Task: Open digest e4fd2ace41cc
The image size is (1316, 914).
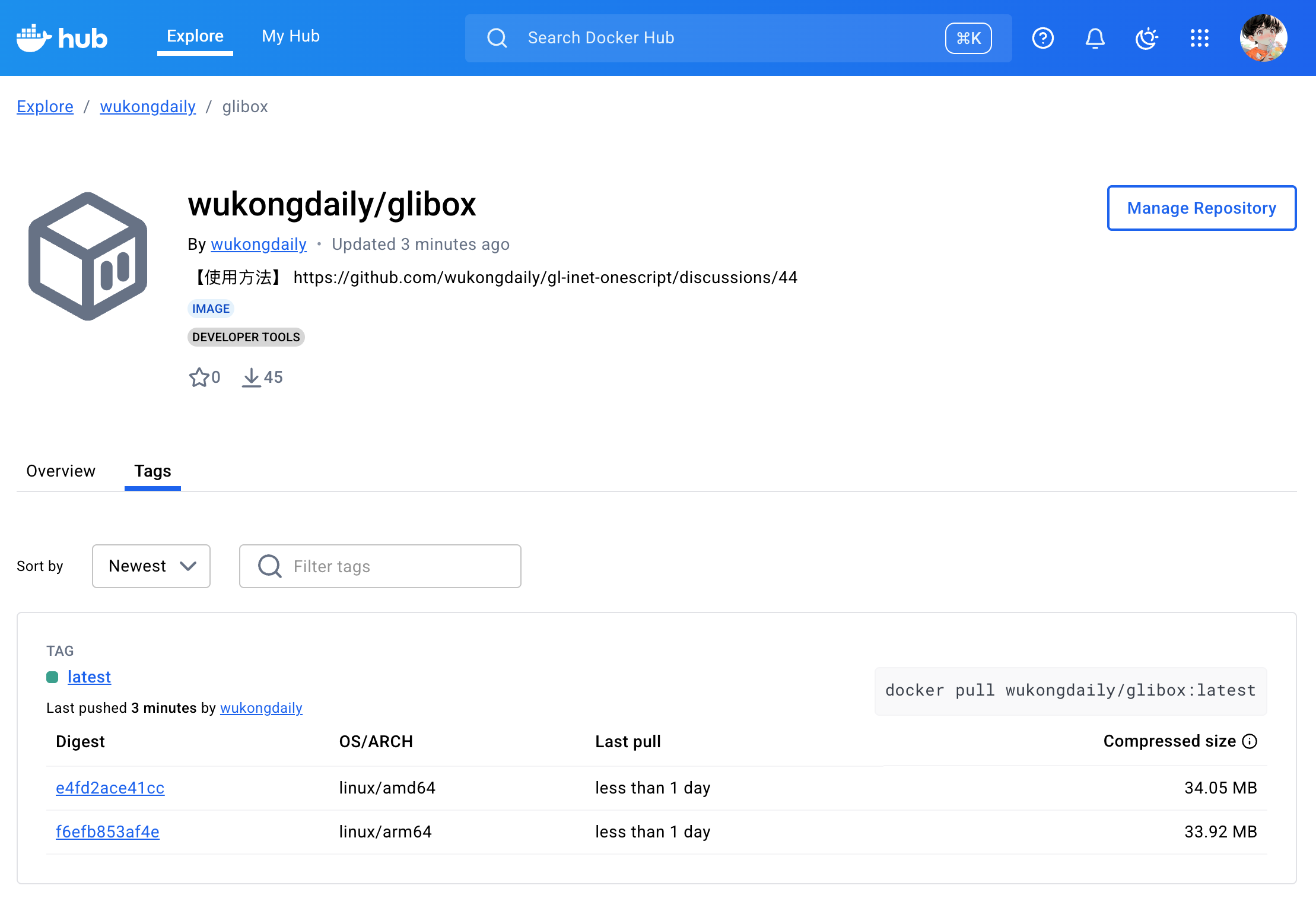Action: (110, 788)
